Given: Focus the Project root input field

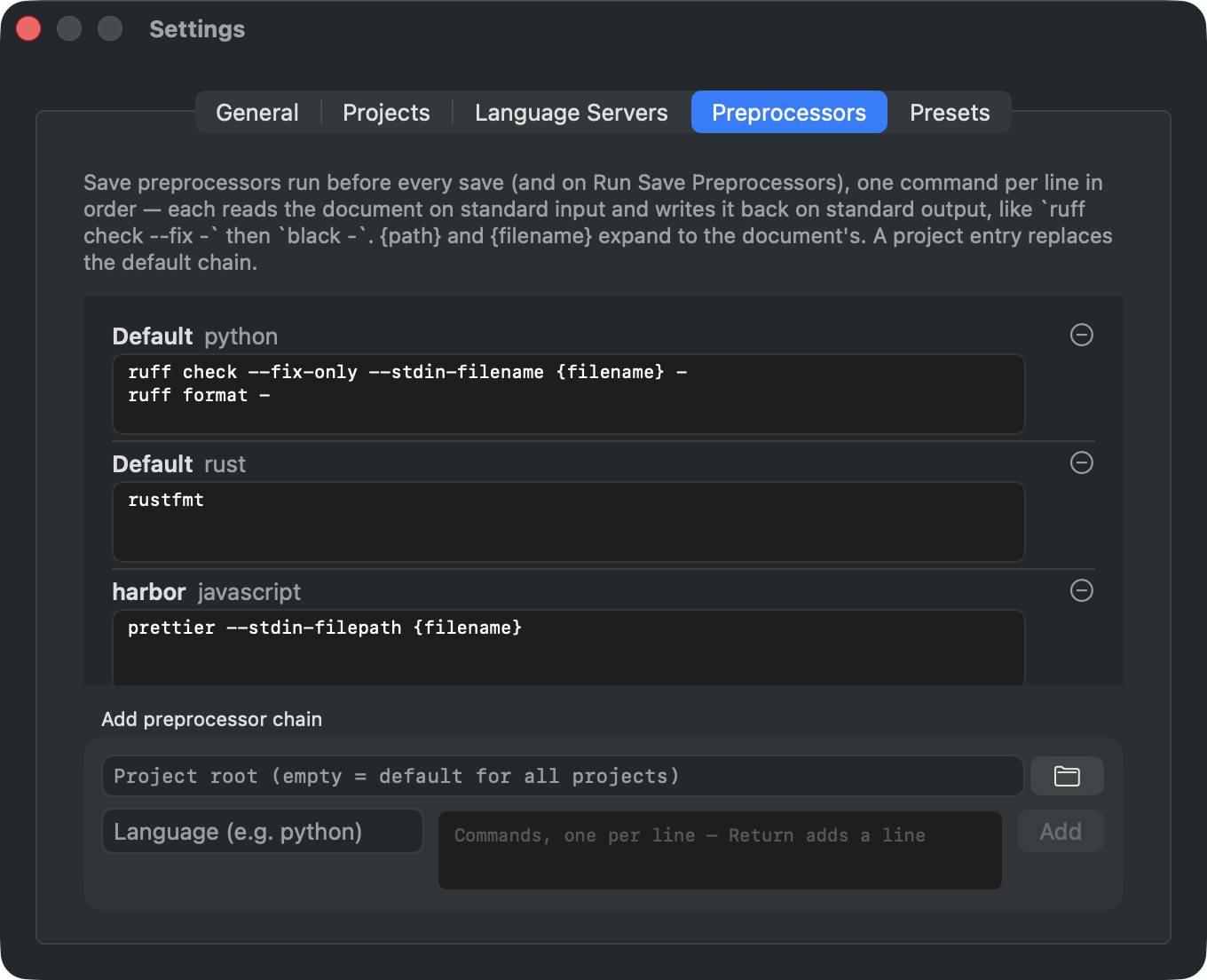Looking at the screenshot, I should (563, 776).
